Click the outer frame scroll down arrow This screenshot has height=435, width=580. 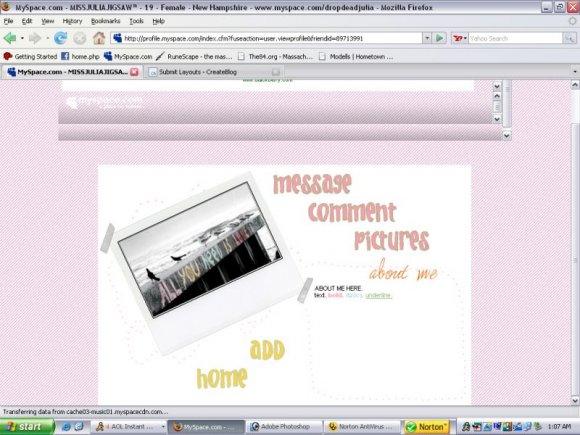tap(506, 136)
